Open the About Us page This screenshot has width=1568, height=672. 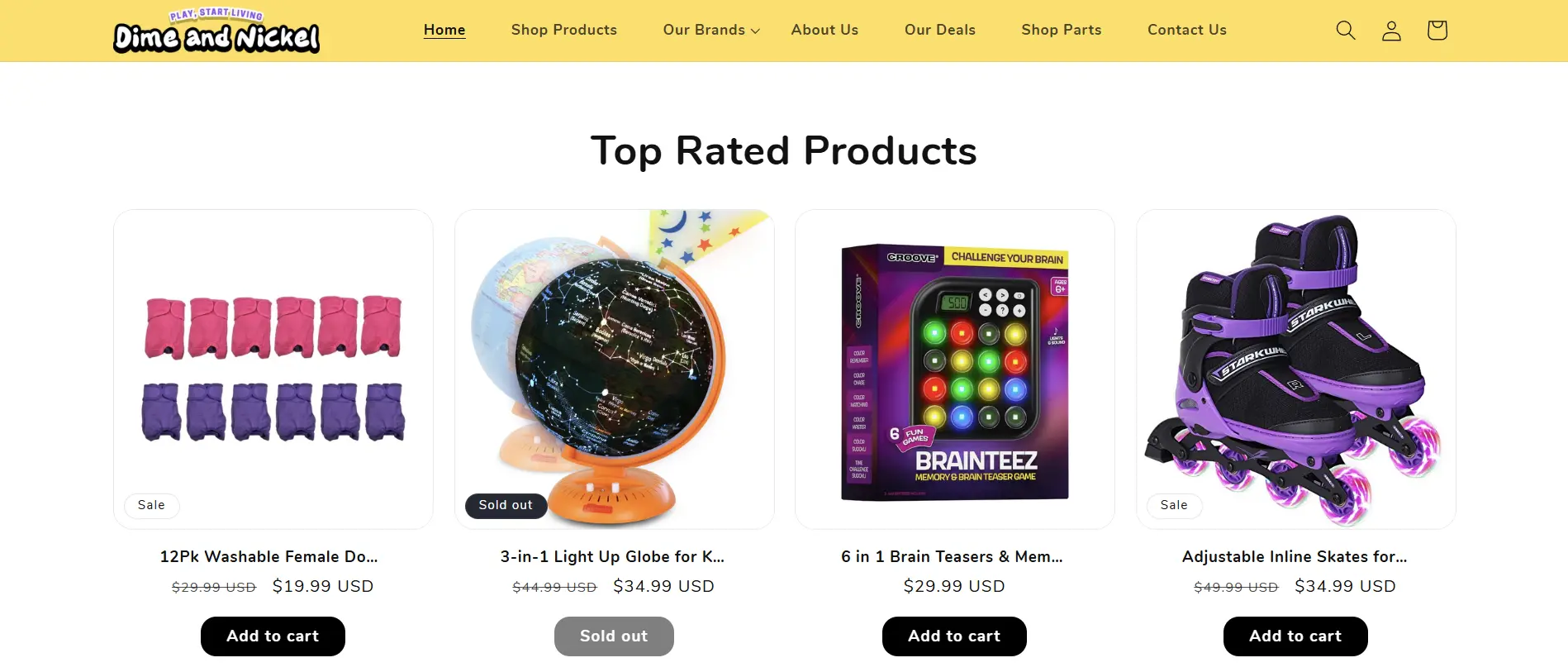tap(824, 30)
